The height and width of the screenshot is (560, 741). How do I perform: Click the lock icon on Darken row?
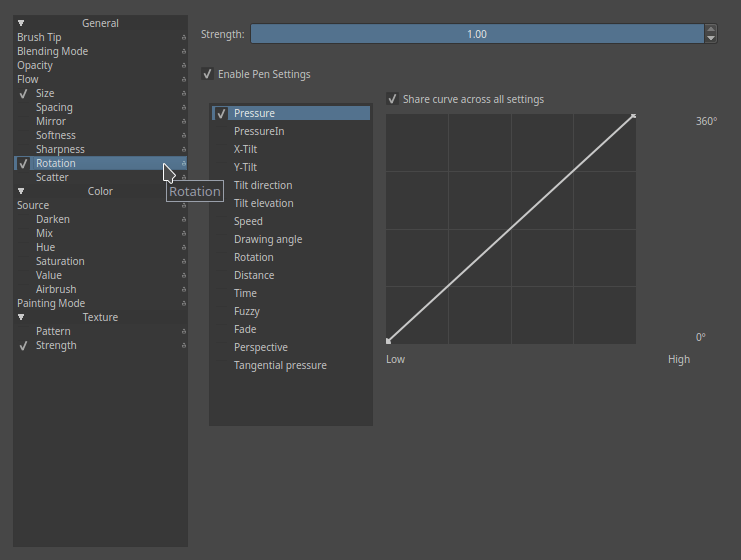tap(184, 220)
